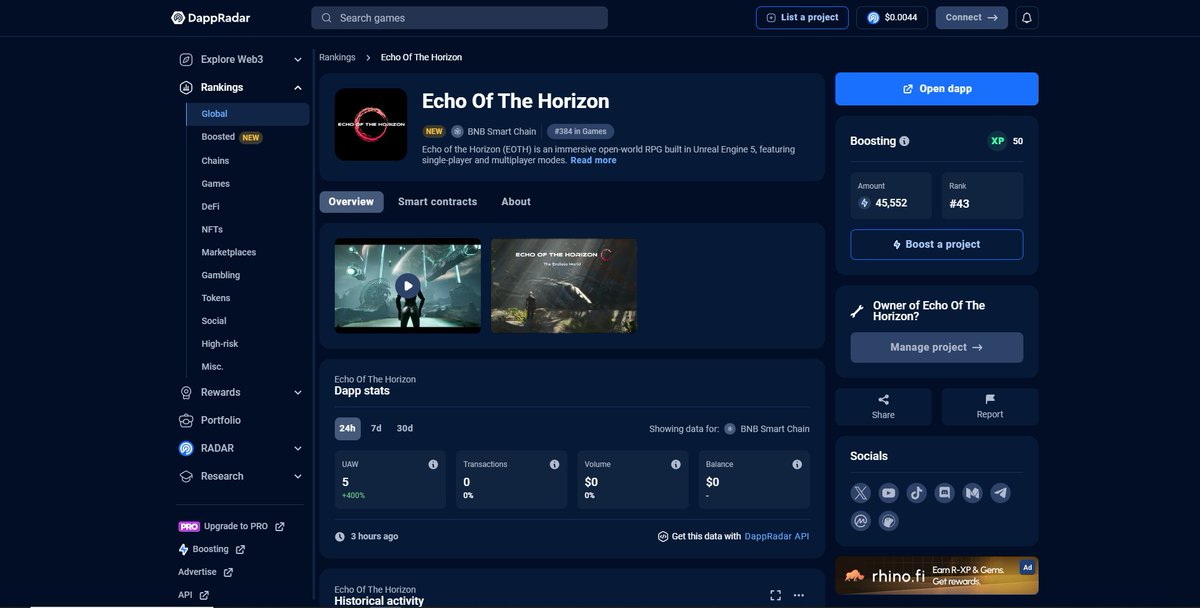The height and width of the screenshot is (608, 1200).
Task: Open the Advertise external link
Action: point(205,572)
